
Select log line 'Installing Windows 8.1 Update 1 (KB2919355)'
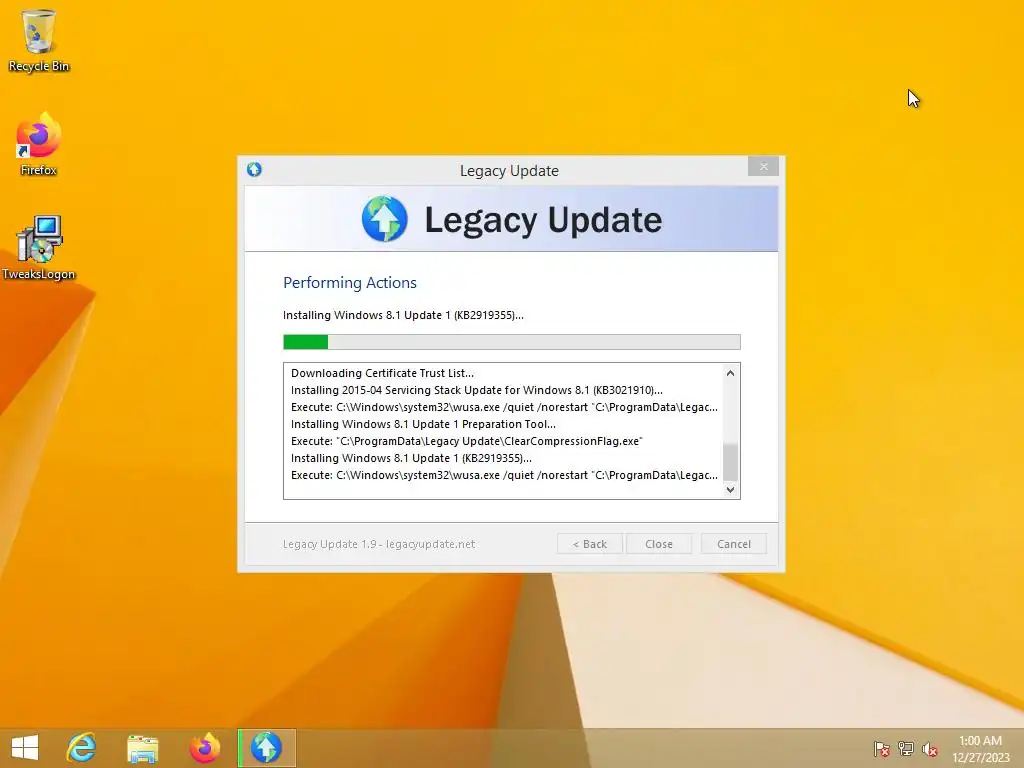tap(411, 458)
